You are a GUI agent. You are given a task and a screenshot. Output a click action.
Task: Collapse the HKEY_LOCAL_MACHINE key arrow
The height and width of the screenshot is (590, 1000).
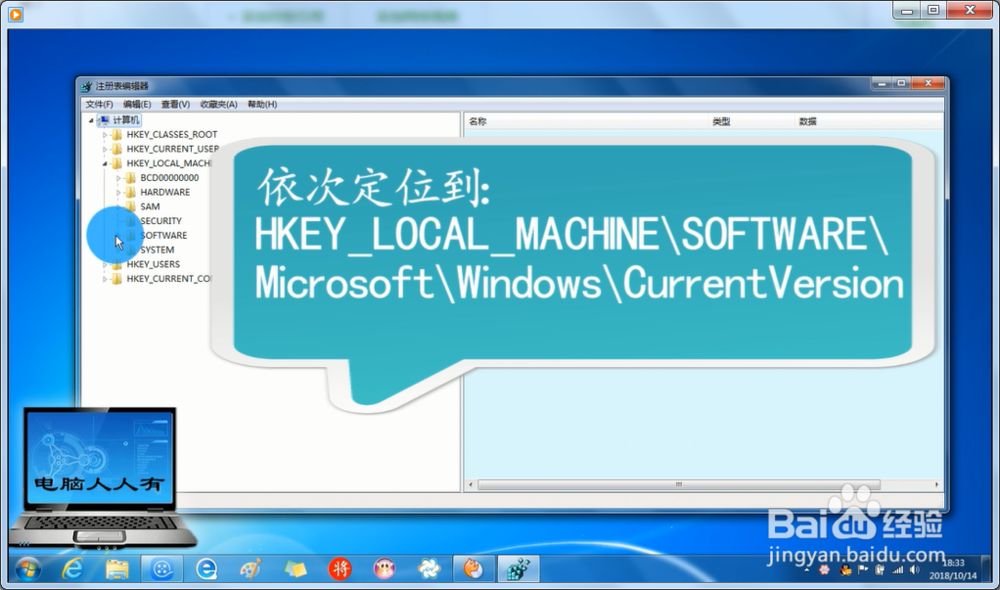pos(105,163)
